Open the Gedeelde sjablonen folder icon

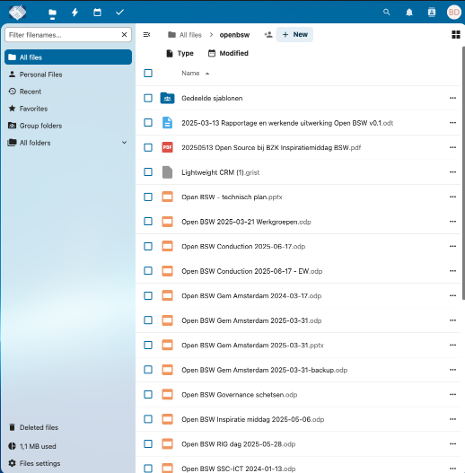pyautogui.click(x=167, y=98)
